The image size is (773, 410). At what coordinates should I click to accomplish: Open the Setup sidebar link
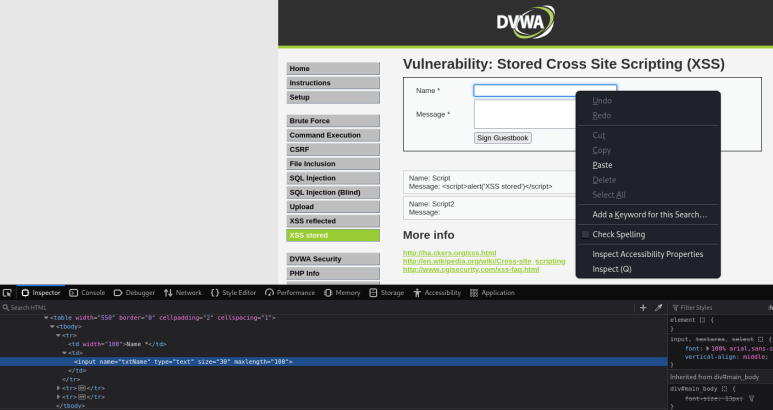(333, 97)
